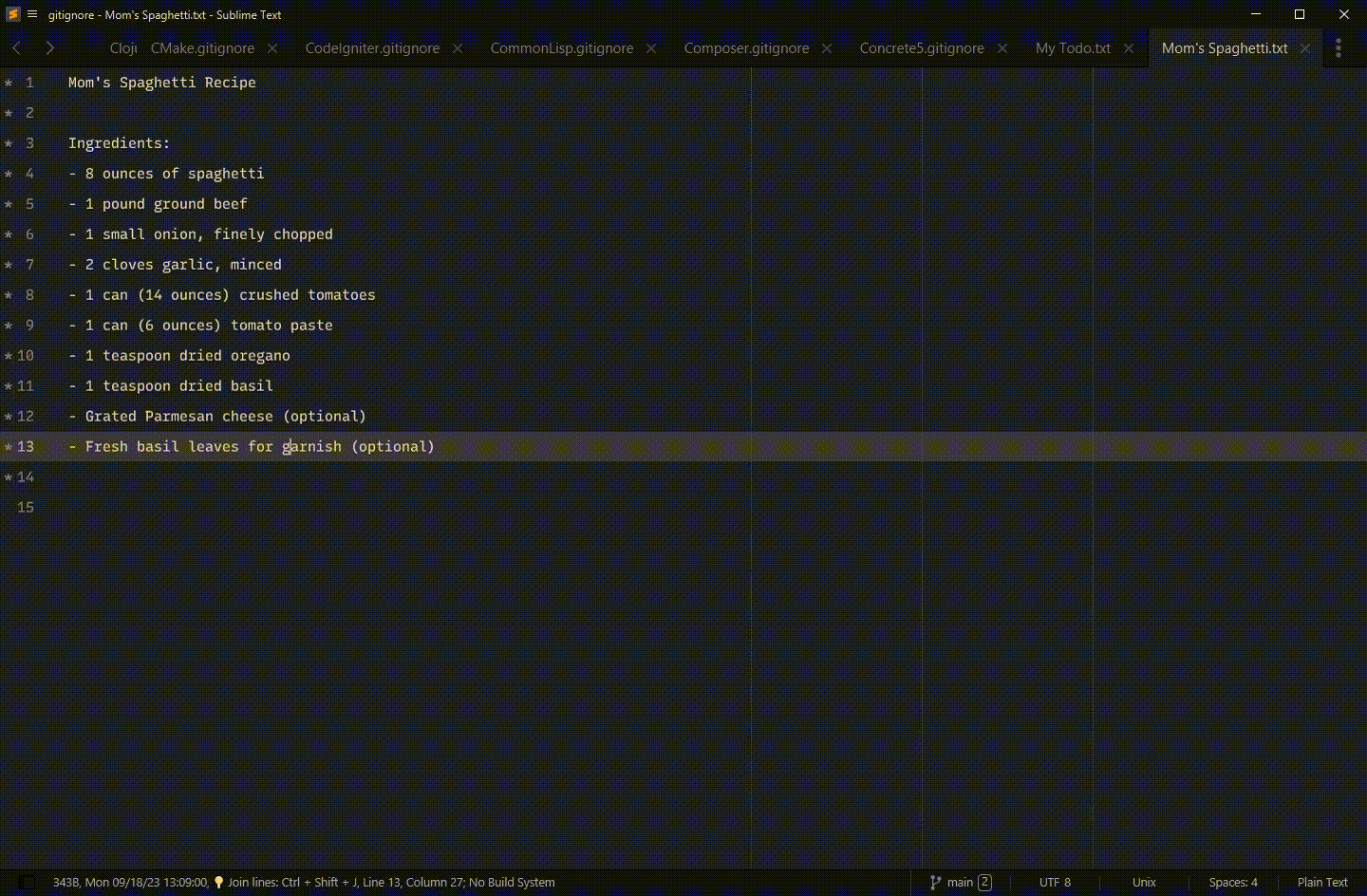The width and height of the screenshot is (1367, 896).
Task: Open git changes count badge 2
Action: (984, 883)
